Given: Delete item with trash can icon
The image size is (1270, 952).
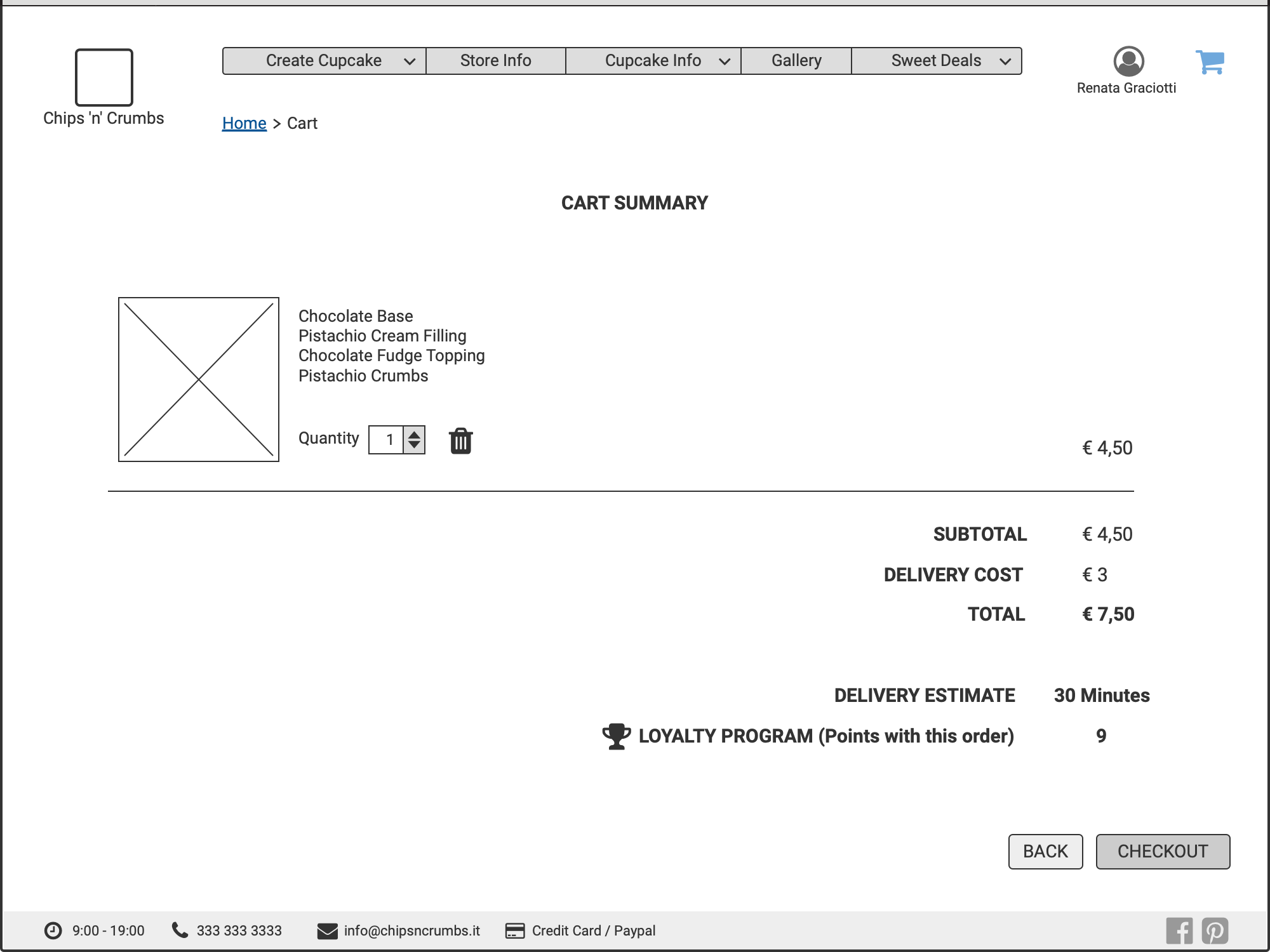Looking at the screenshot, I should (x=461, y=440).
